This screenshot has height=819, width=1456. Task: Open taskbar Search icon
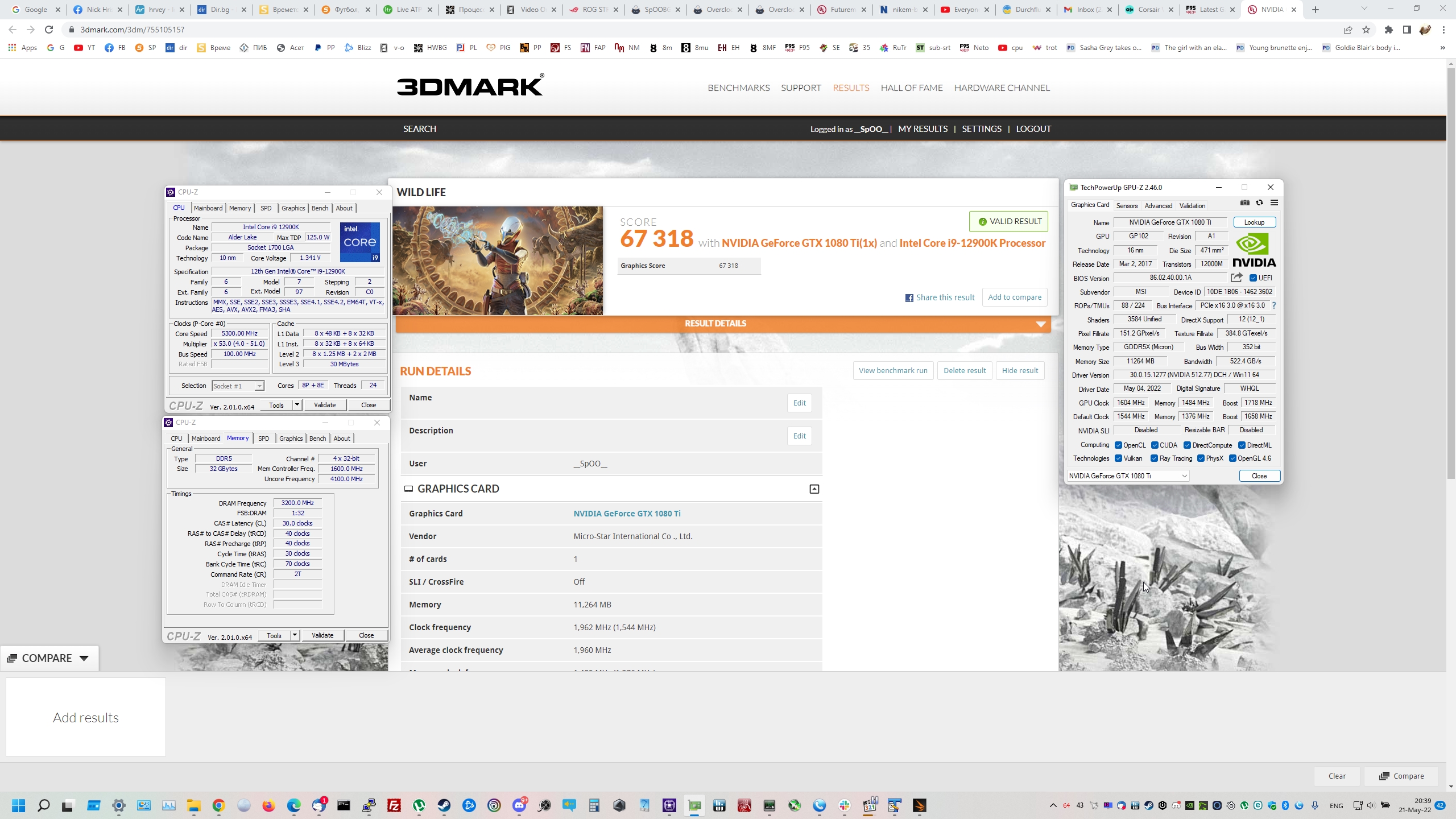(x=44, y=805)
